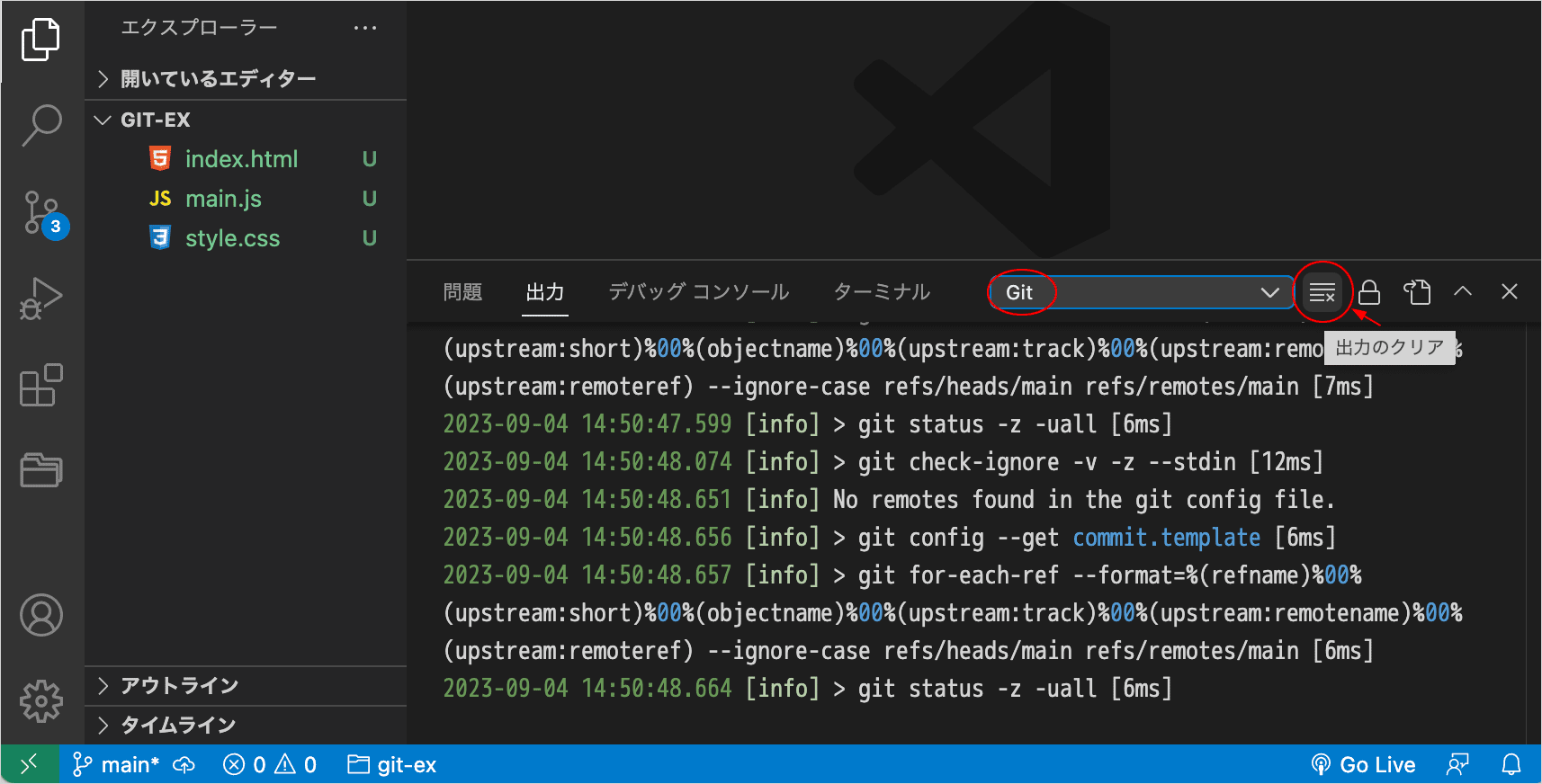Toggle the output auto-scroll lock
Viewport: 1542px width, 784px height.
coord(1369,292)
